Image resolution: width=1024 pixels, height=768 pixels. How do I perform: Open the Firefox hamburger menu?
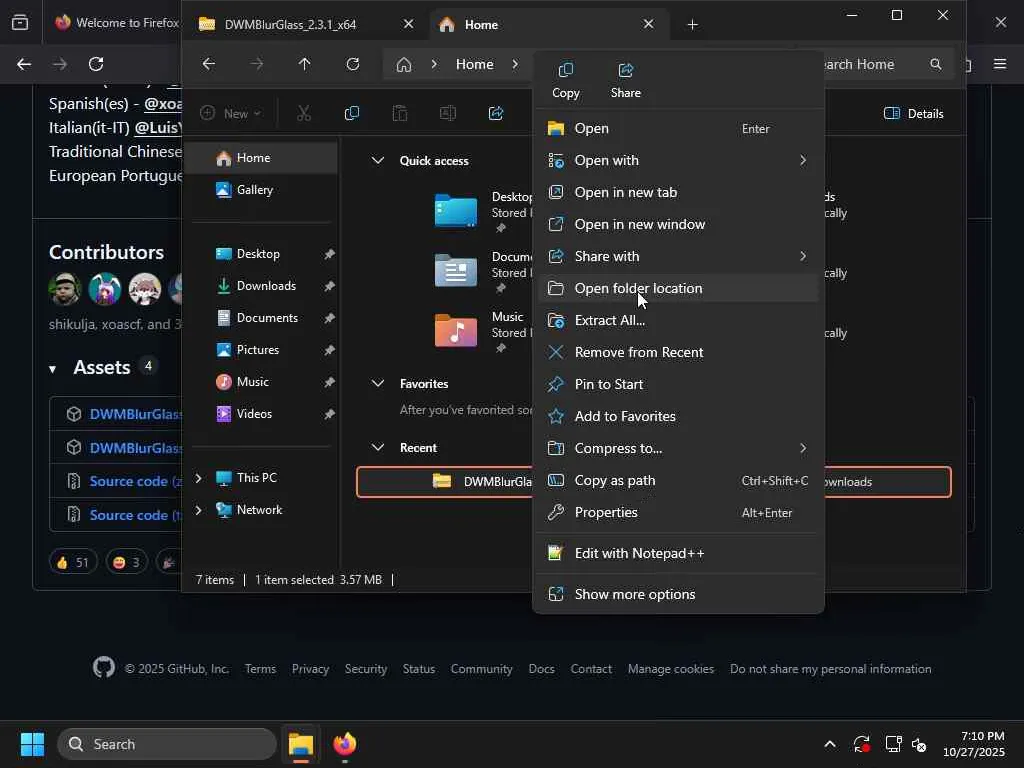pyautogui.click(x=1000, y=64)
